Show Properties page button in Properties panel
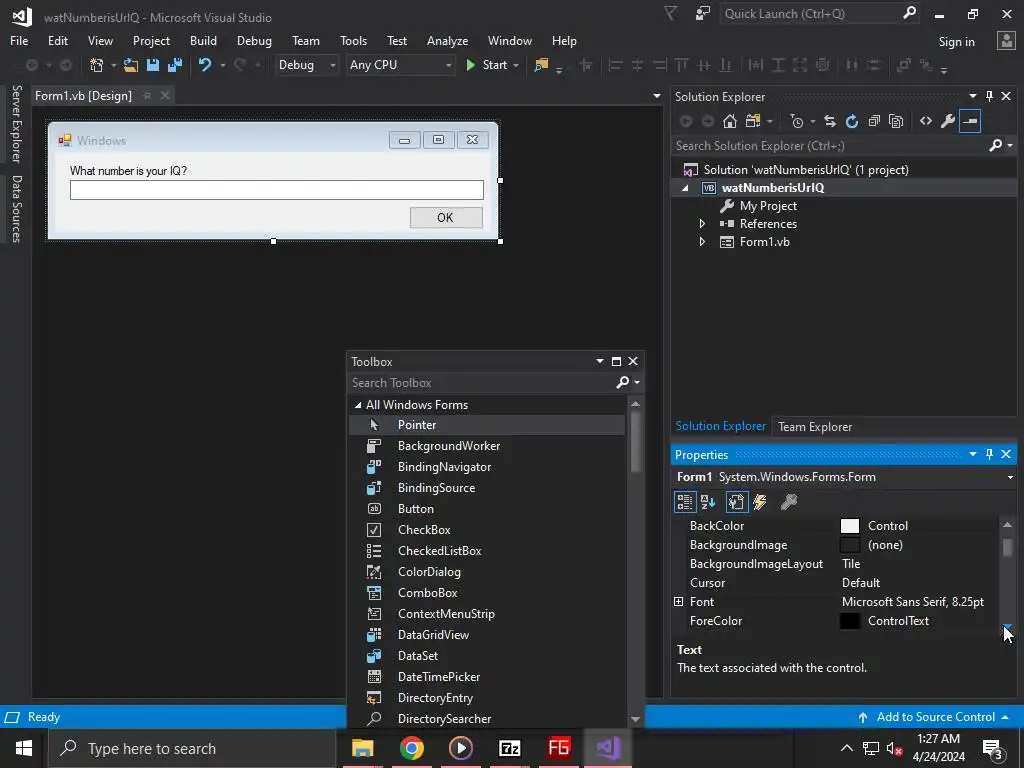This screenshot has height=768, width=1024. pyautogui.click(x=737, y=502)
